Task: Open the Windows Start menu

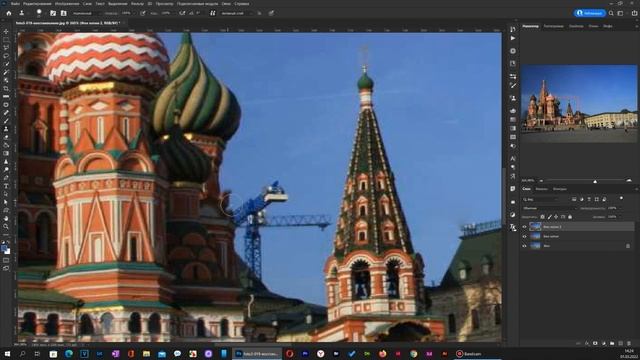Action: tap(7, 354)
